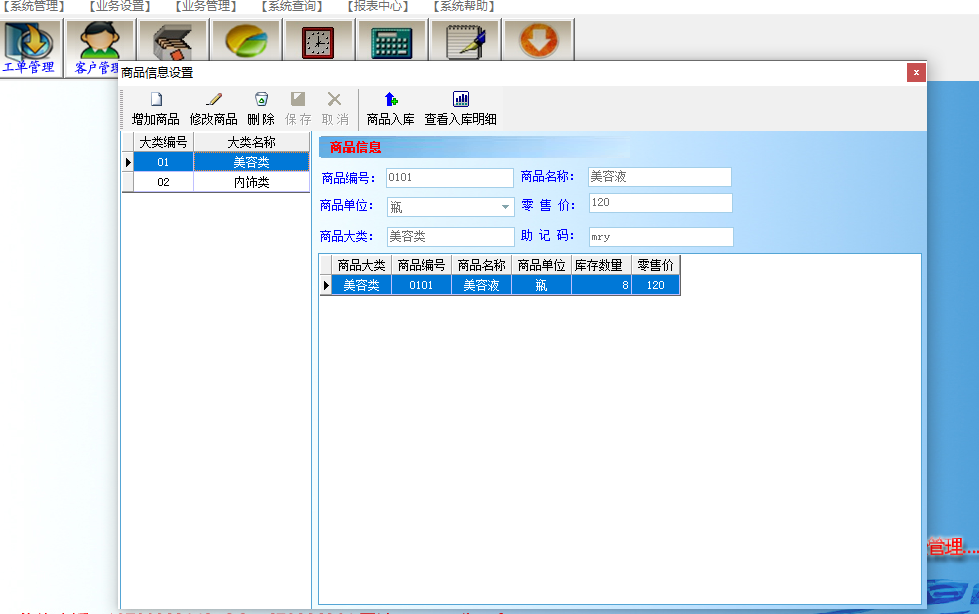Viewport: 979px width, 614px height.
Task: Click the 商品名称 column header in product grid
Action: pyautogui.click(x=481, y=265)
